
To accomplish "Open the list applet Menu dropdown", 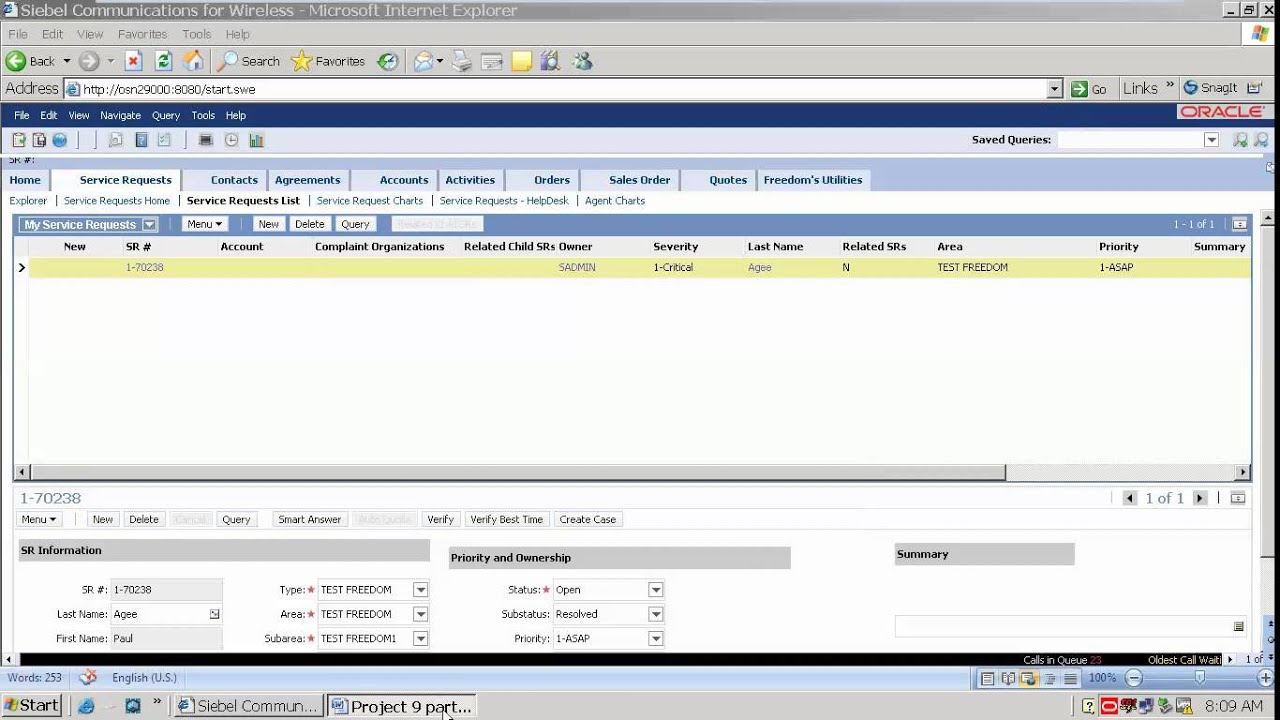I will point(205,224).
